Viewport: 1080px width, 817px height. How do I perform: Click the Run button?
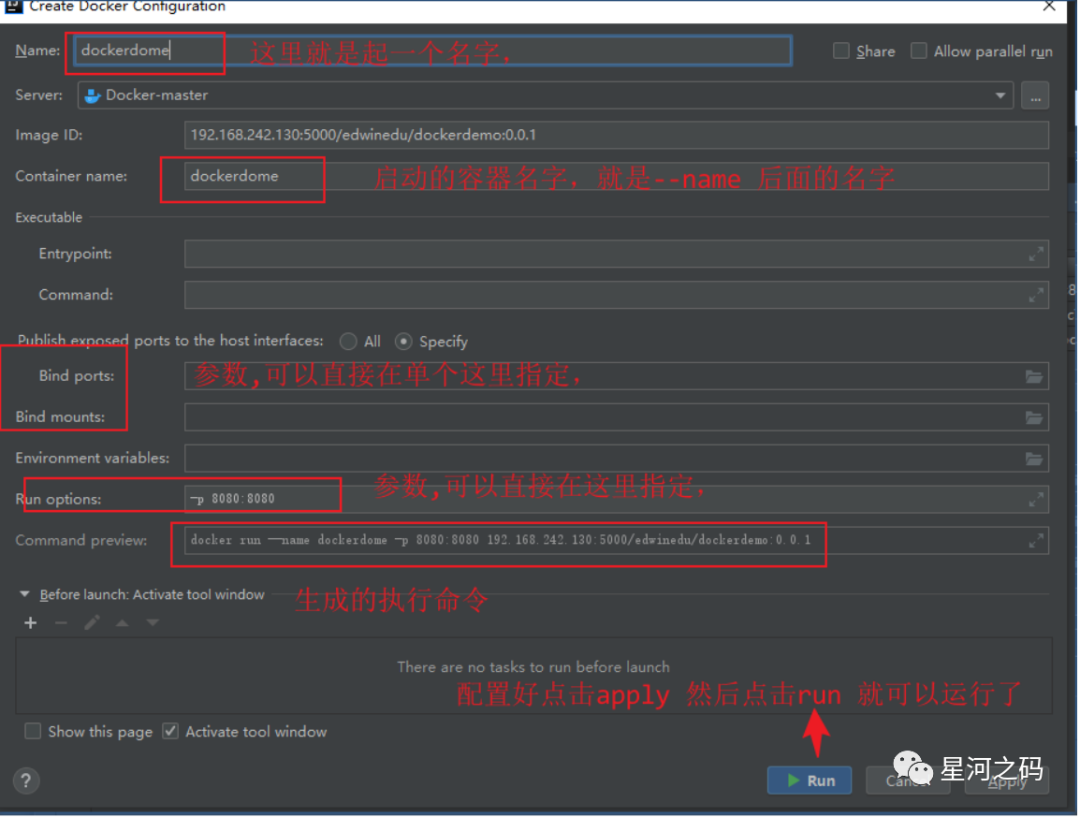coord(809,780)
